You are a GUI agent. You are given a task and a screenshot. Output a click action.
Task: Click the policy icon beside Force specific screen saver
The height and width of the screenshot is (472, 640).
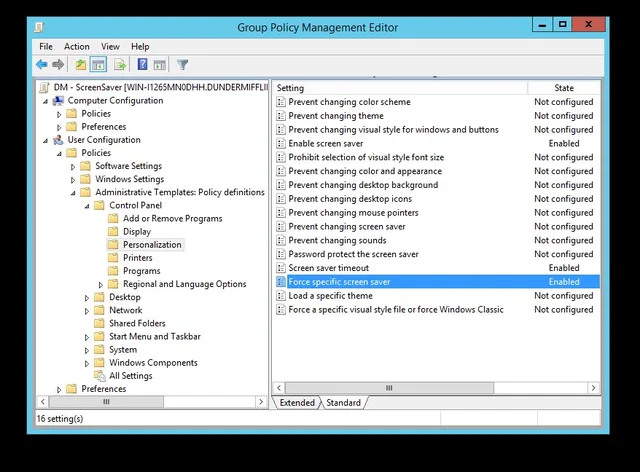point(281,282)
